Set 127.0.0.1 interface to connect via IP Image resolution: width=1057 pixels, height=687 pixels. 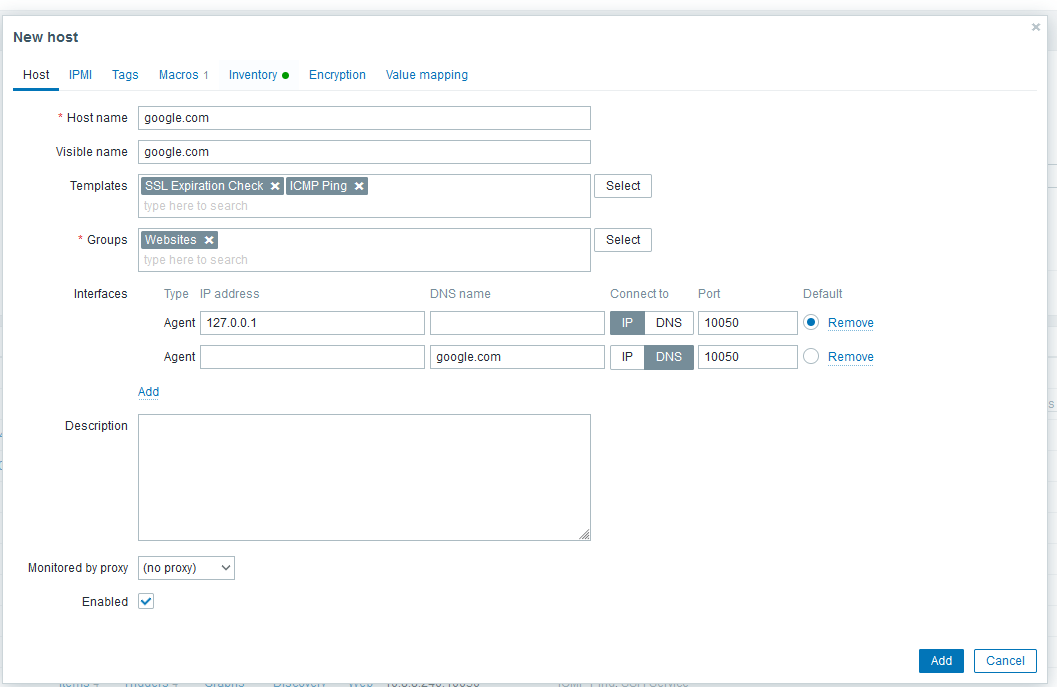coord(627,323)
